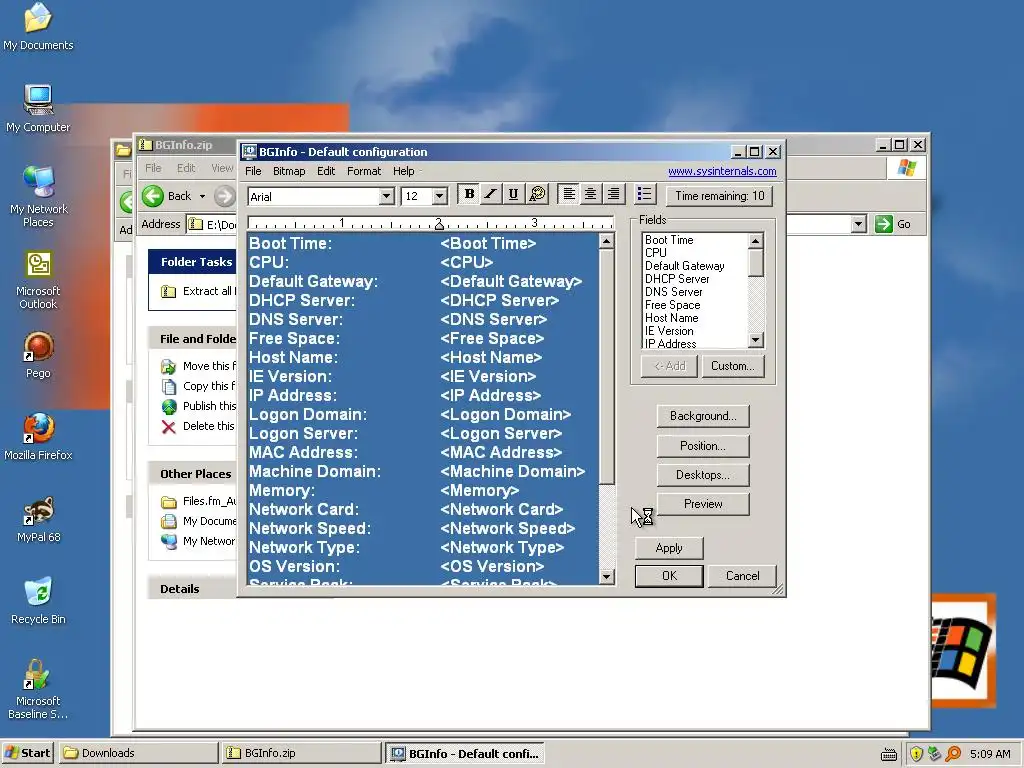Image resolution: width=1024 pixels, height=768 pixels.
Task: Click the magnifier tray icon
Action: coord(953,754)
